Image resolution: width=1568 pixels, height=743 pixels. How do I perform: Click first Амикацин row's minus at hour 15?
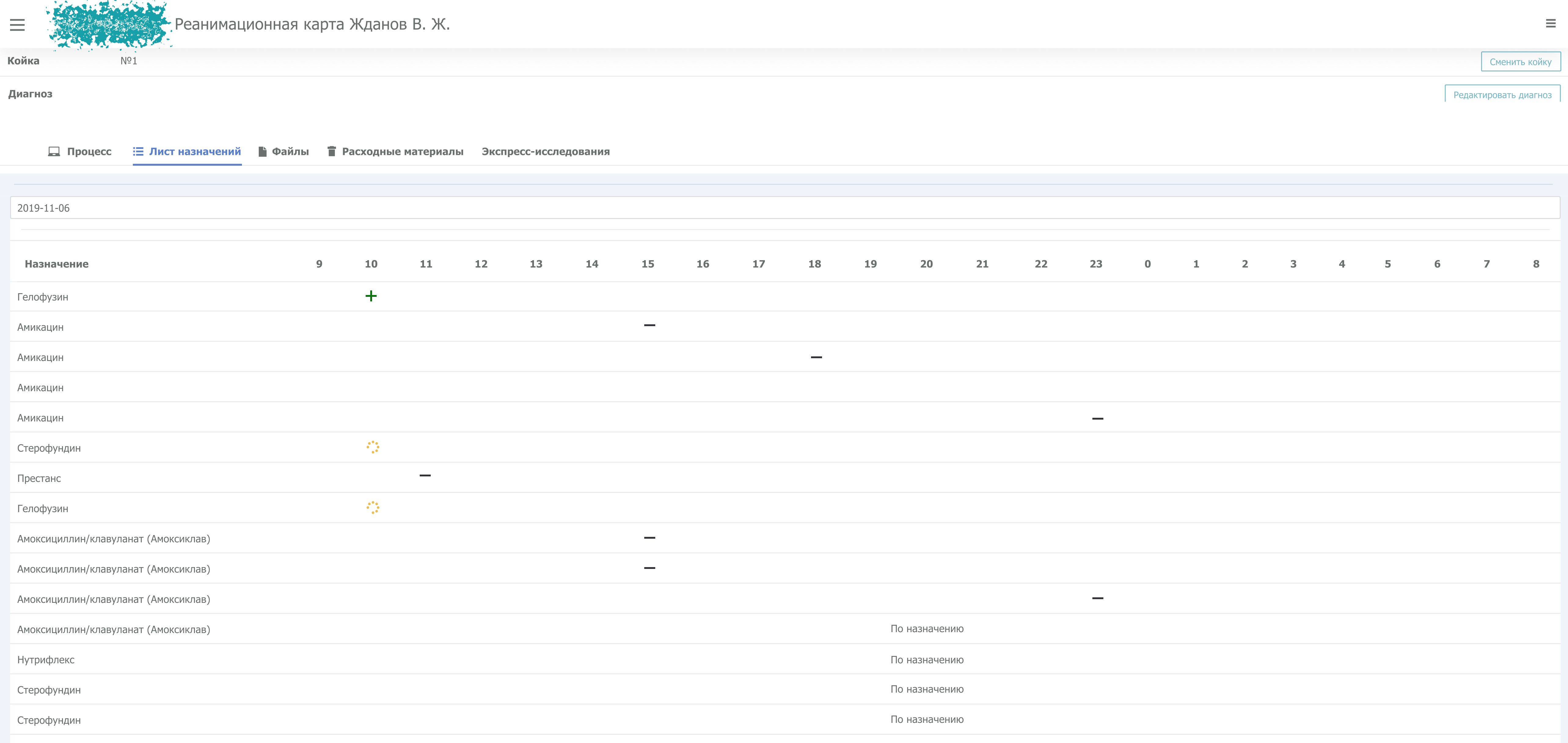[x=649, y=326]
